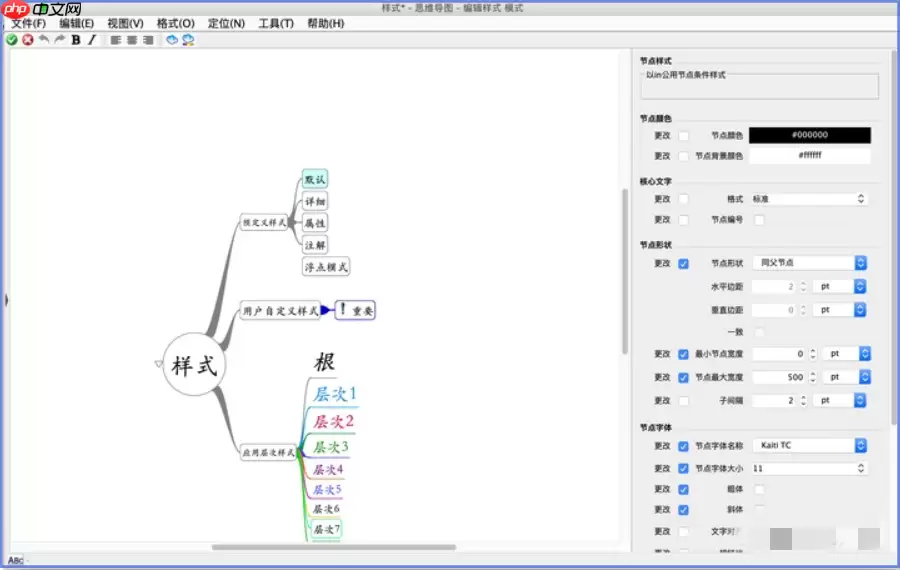Check the 节点编号 checkbox
Screen dimensions: 900x570
point(759,220)
